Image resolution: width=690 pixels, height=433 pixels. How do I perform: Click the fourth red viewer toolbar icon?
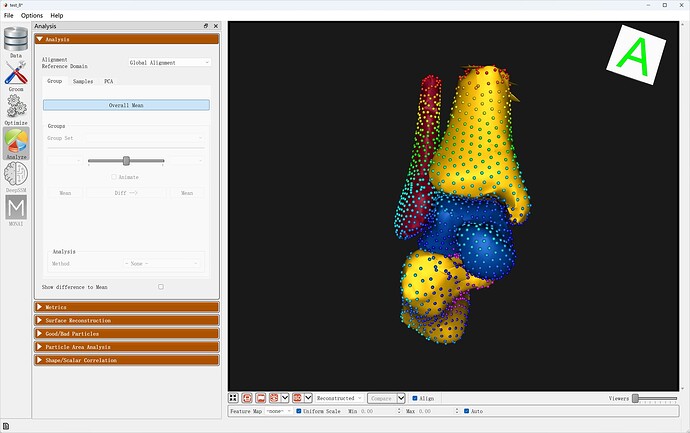274,398
